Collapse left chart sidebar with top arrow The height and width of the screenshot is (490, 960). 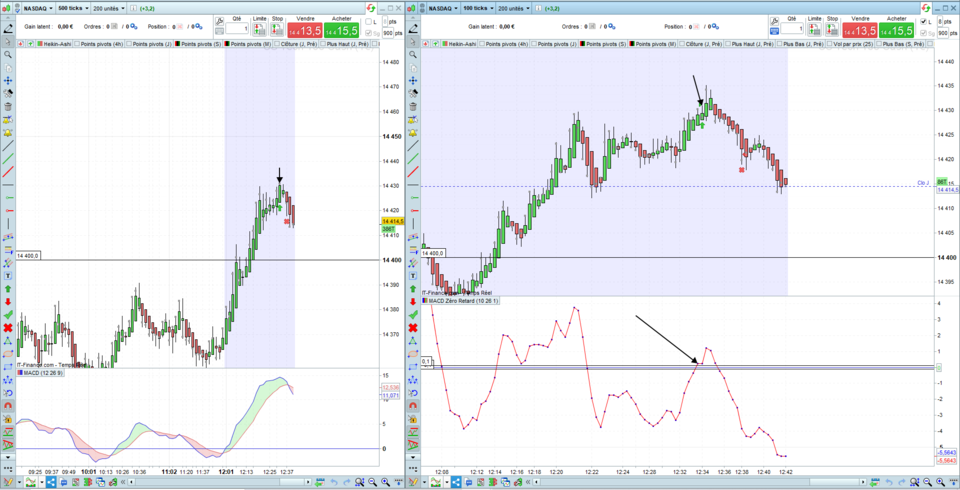8,18
